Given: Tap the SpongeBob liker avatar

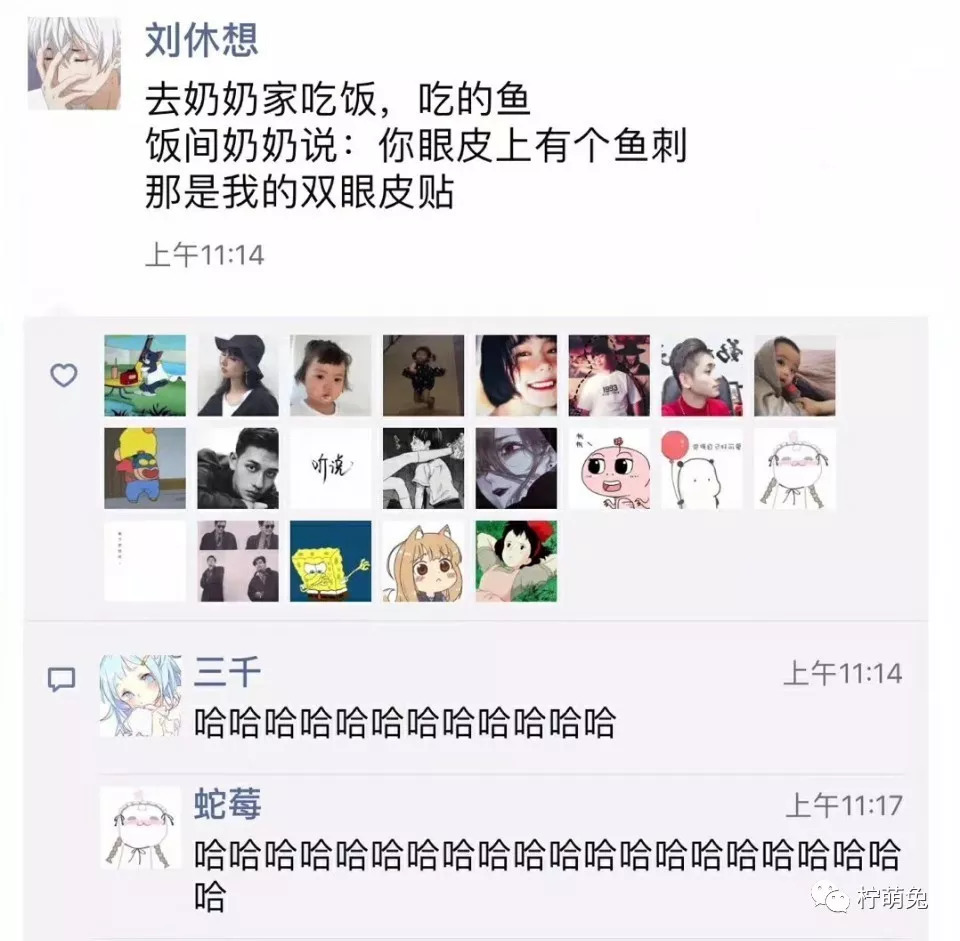Looking at the screenshot, I should [x=331, y=561].
